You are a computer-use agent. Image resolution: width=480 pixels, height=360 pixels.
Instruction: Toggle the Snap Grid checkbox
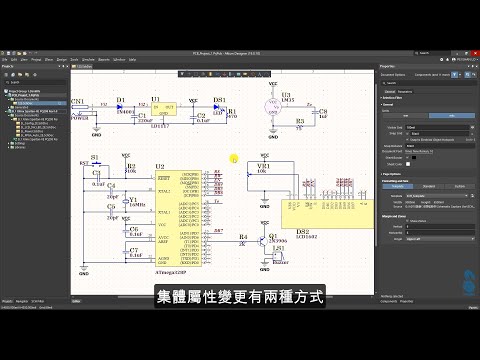pyautogui.click(x=407, y=133)
